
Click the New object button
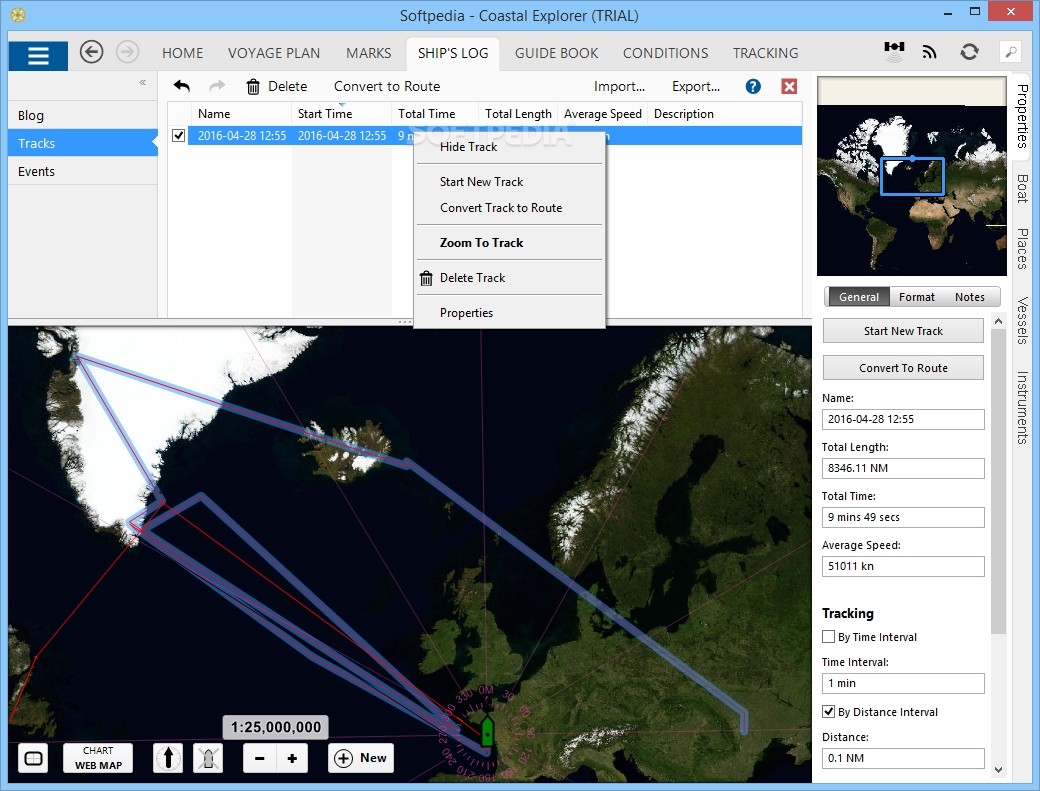361,758
